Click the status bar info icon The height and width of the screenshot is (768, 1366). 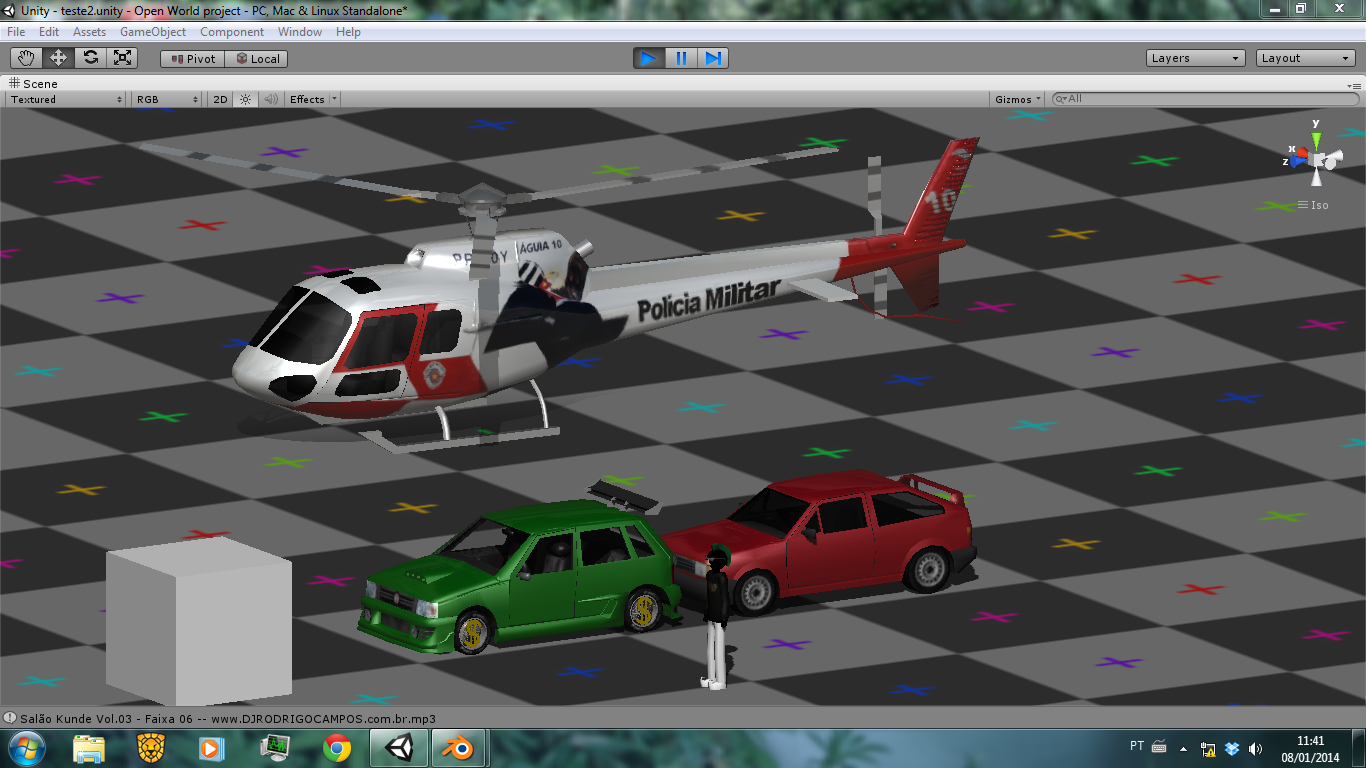tap(10, 718)
